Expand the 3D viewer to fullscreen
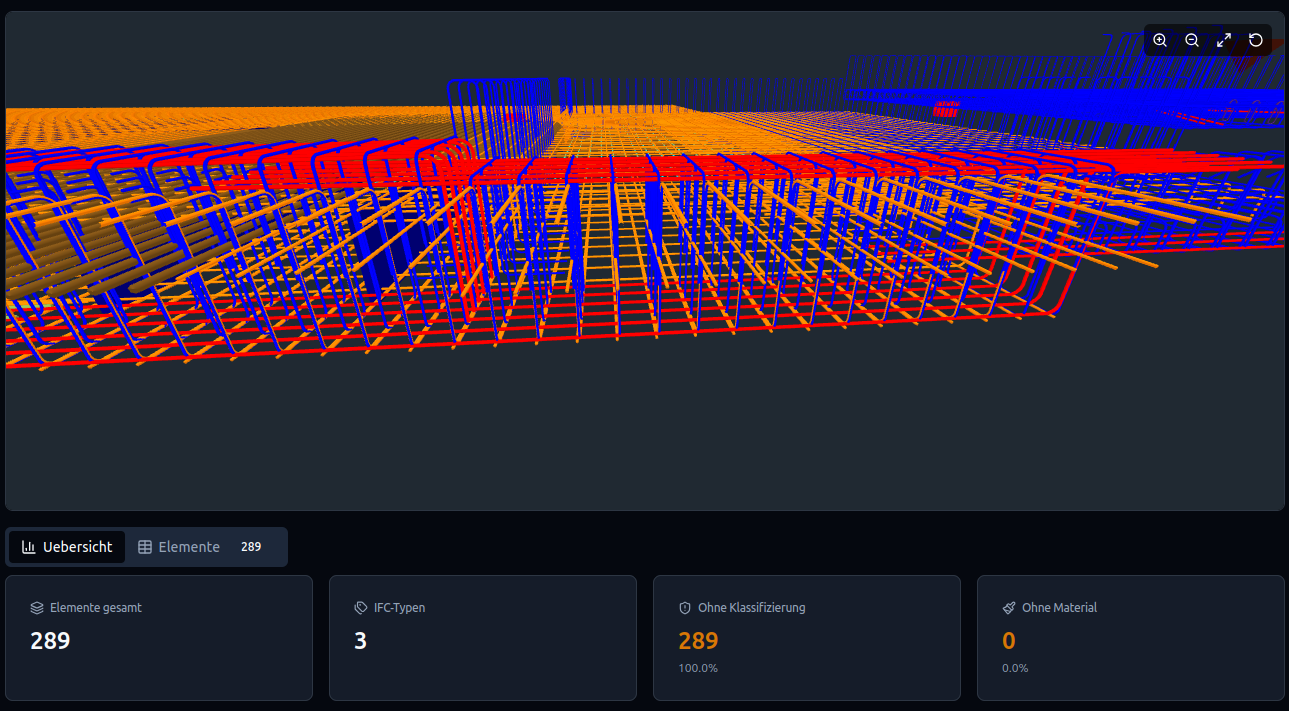The width and height of the screenshot is (1289, 711). click(x=1224, y=40)
